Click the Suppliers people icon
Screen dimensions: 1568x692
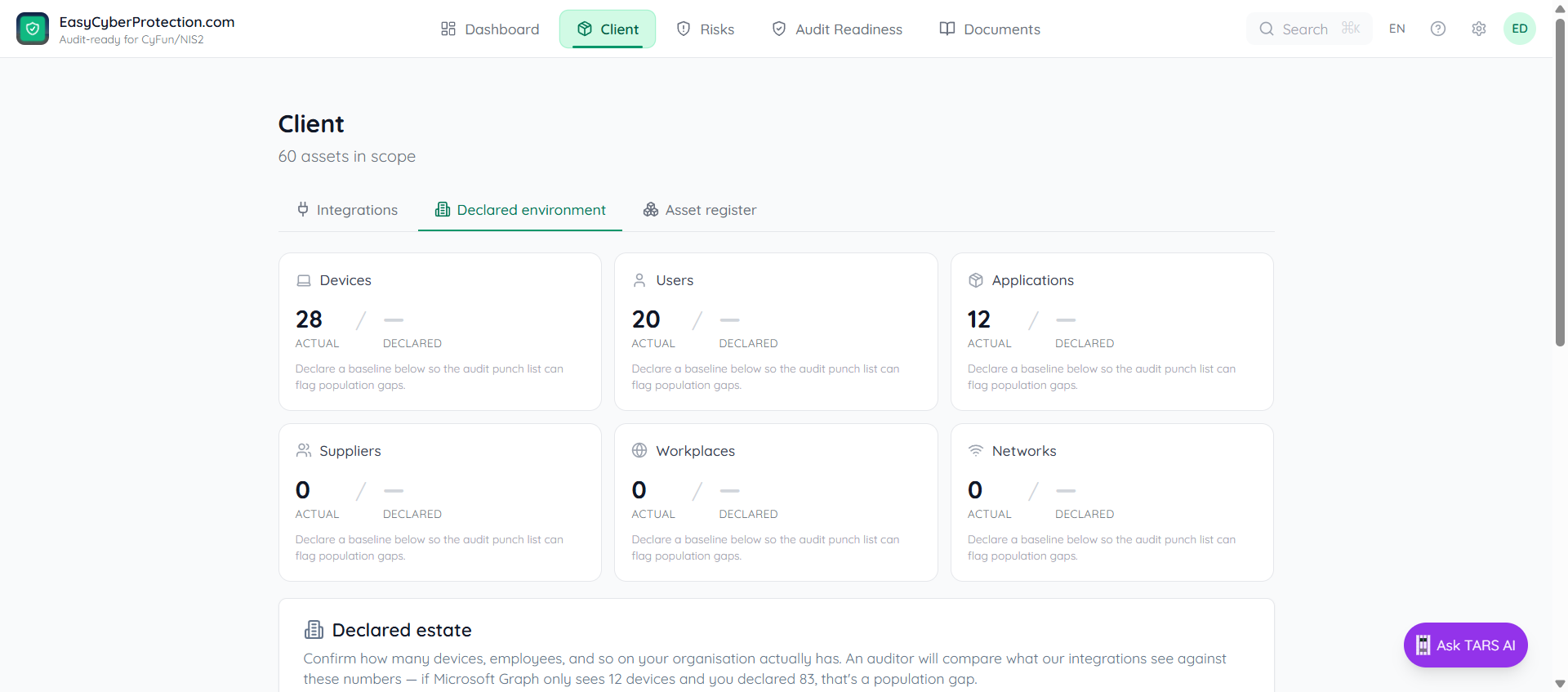[x=304, y=450]
